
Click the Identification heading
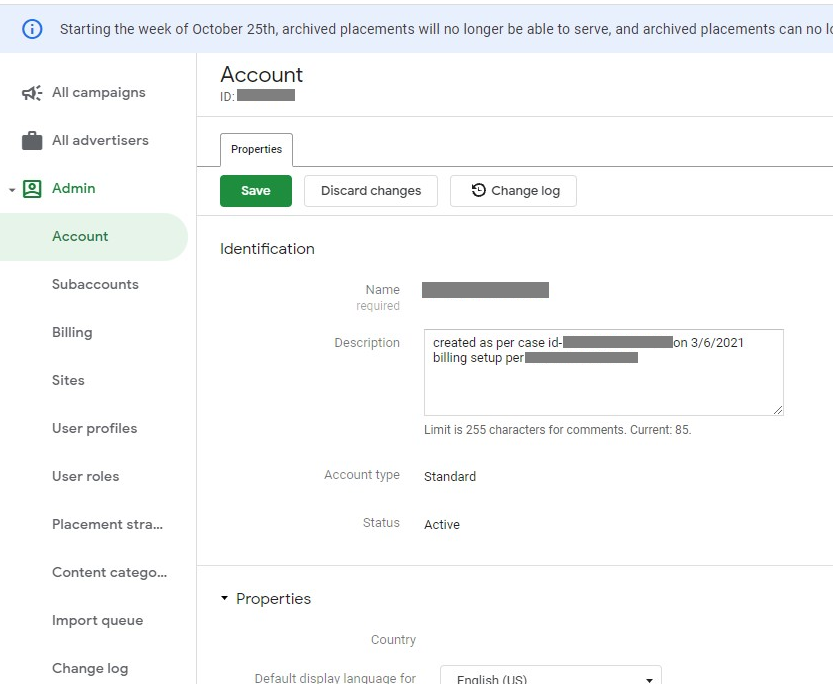[x=267, y=249]
